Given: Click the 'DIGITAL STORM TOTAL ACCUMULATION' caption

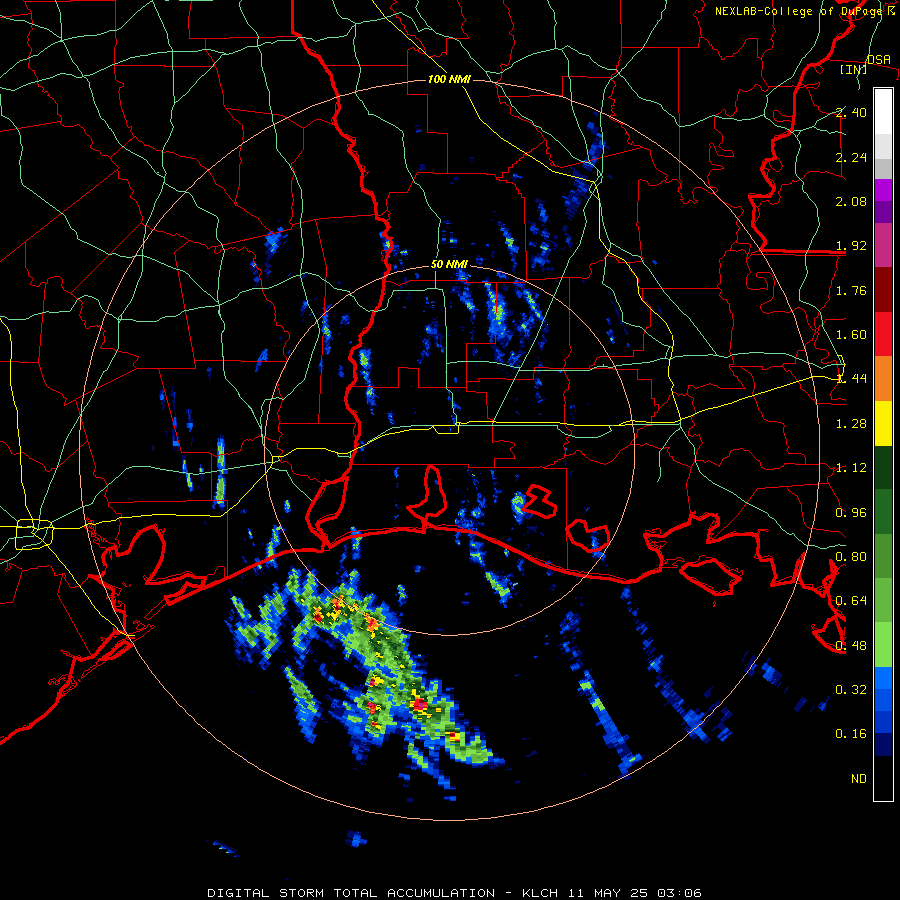Looking at the screenshot, I should pos(351,893).
